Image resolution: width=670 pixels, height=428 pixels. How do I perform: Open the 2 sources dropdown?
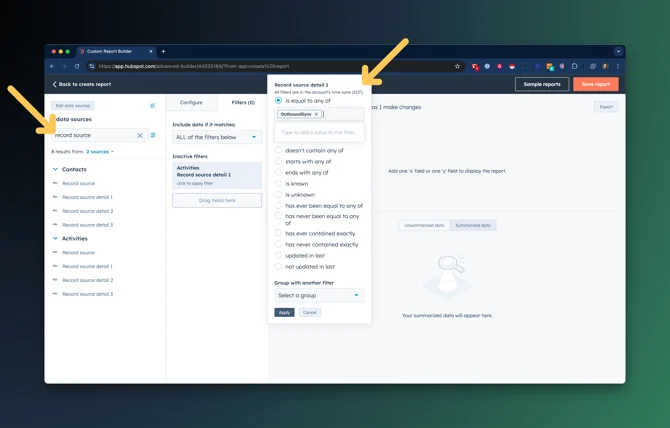[100, 152]
